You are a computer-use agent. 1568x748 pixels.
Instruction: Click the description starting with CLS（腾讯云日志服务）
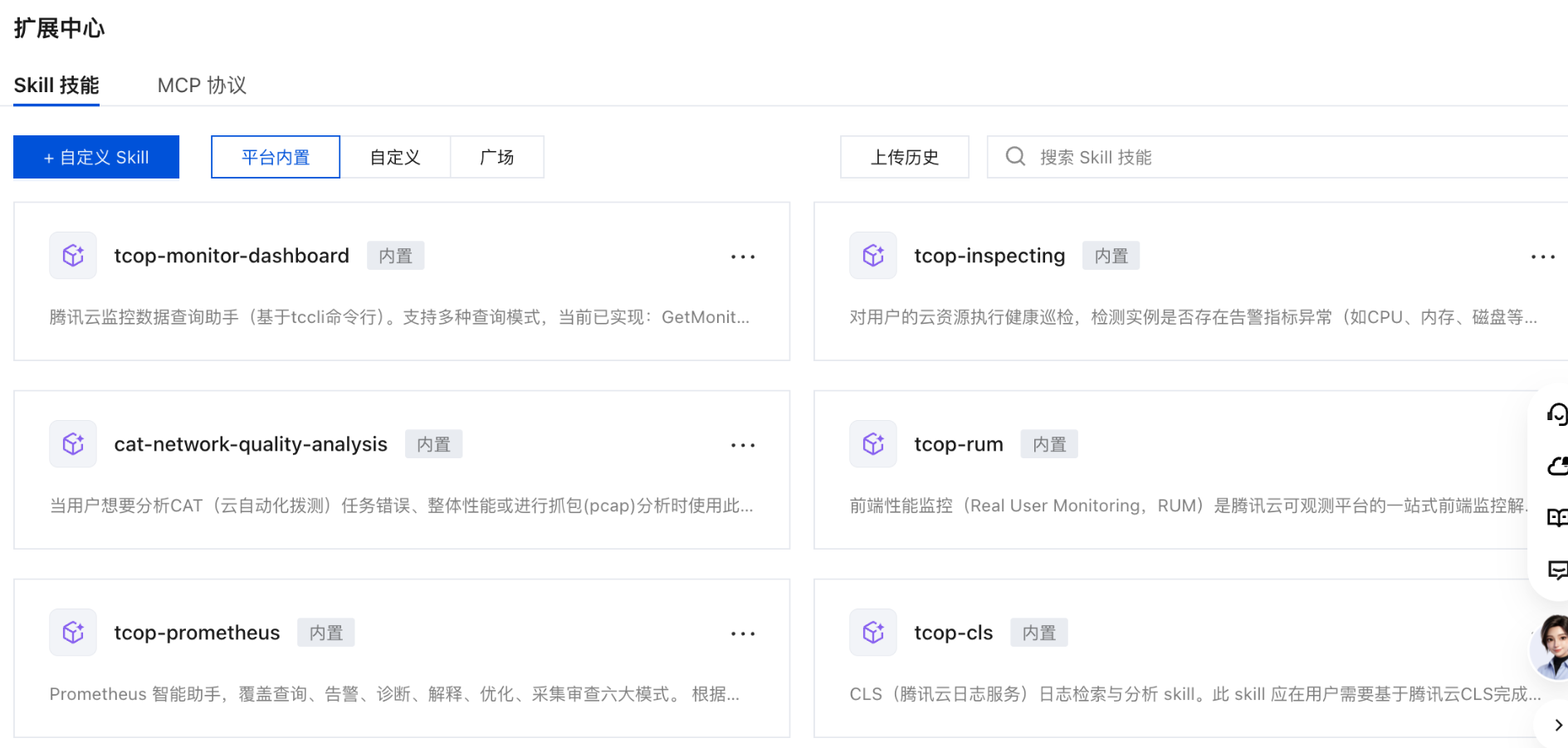click(1195, 694)
